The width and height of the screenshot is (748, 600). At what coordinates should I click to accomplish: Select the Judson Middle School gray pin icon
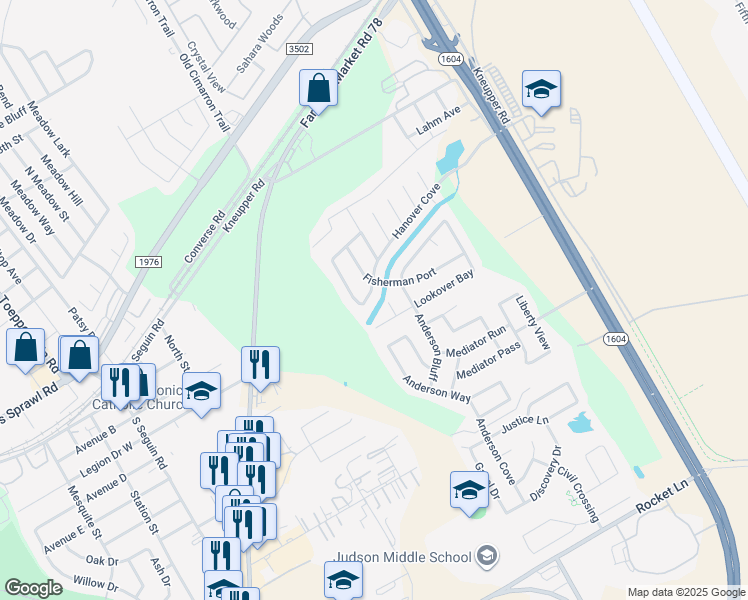click(x=487, y=556)
